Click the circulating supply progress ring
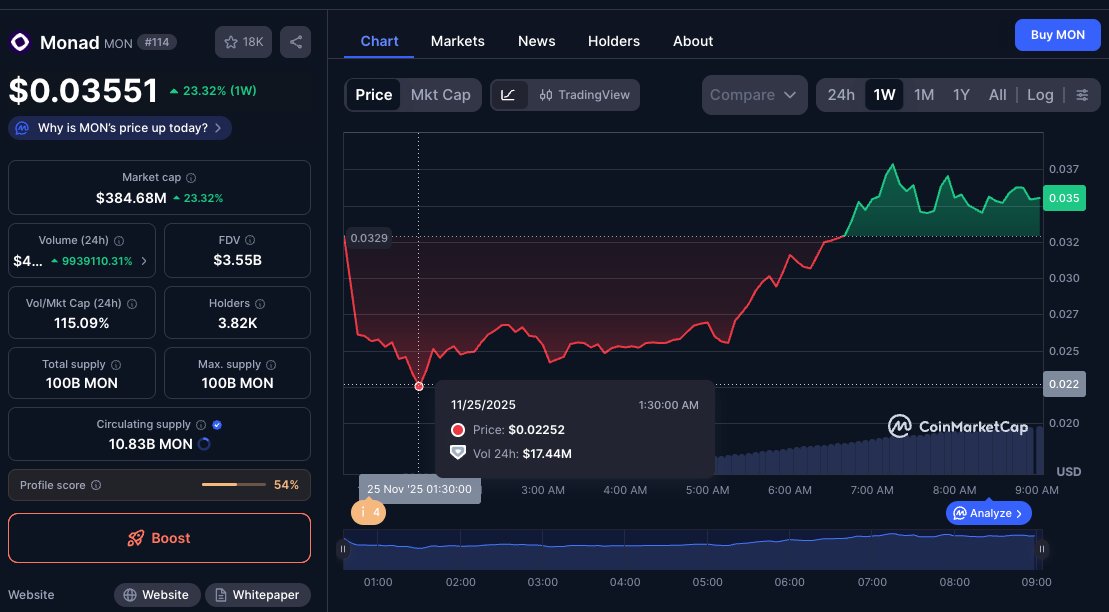 (204, 444)
